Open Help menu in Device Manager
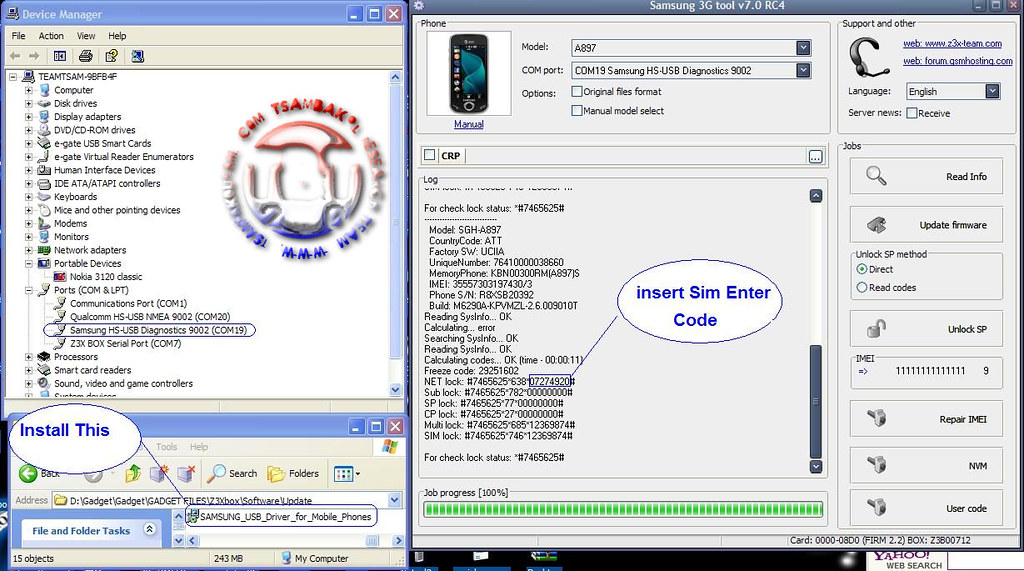This screenshot has width=1024, height=571. point(118,36)
